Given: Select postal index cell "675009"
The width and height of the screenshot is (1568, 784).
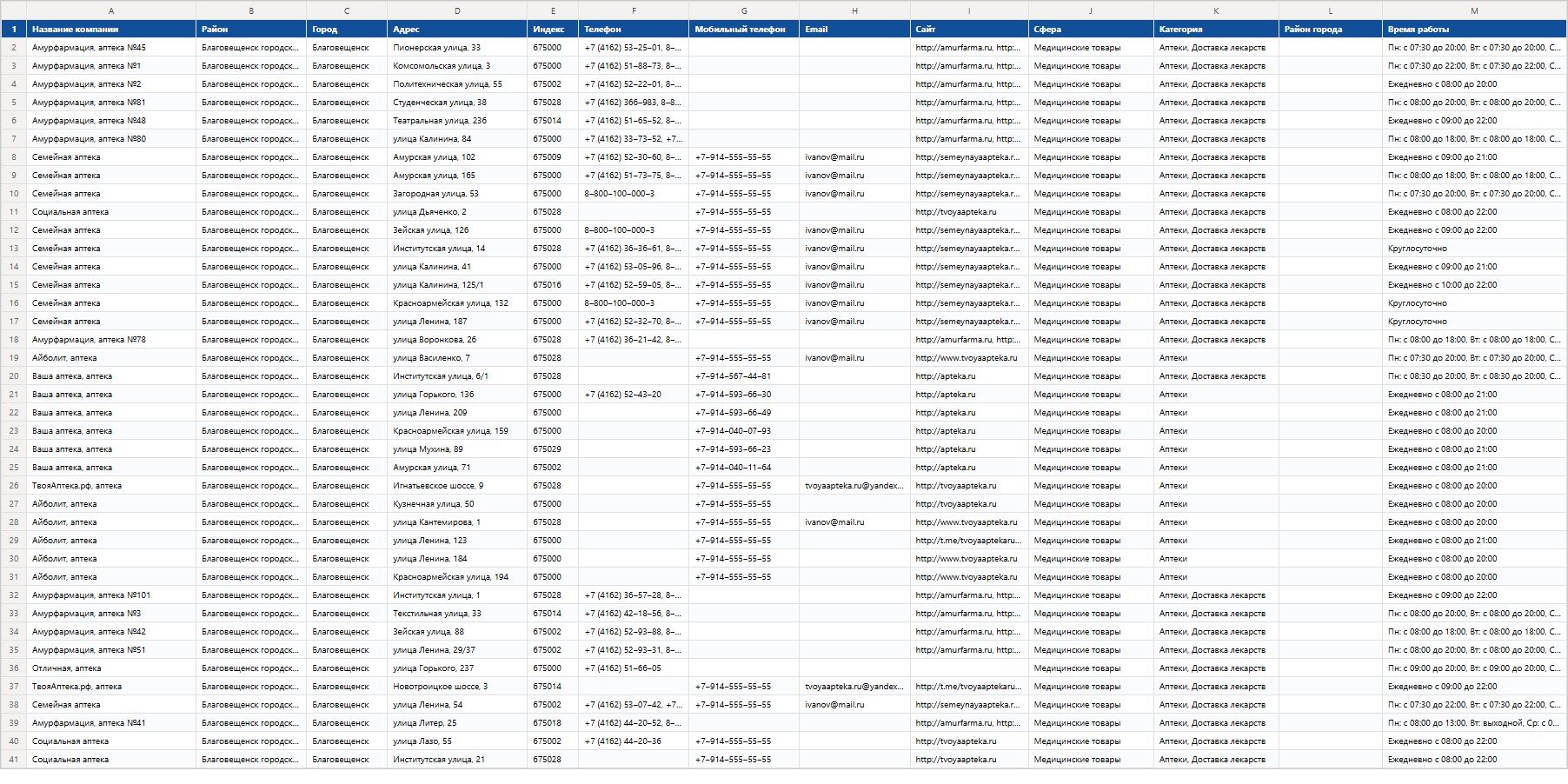Looking at the screenshot, I should point(553,157).
